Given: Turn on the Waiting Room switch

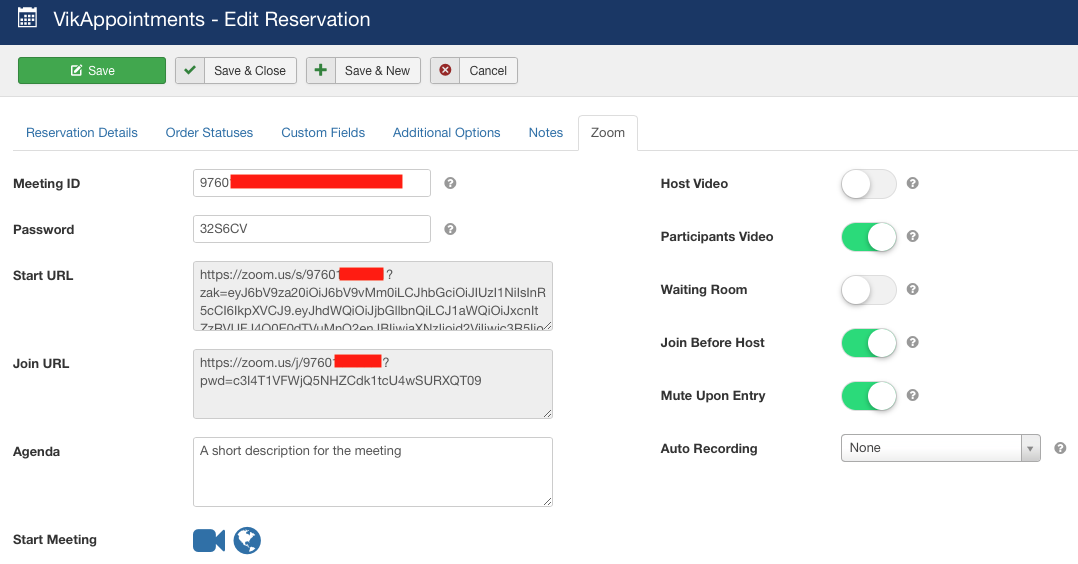Looking at the screenshot, I should [869, 290].
